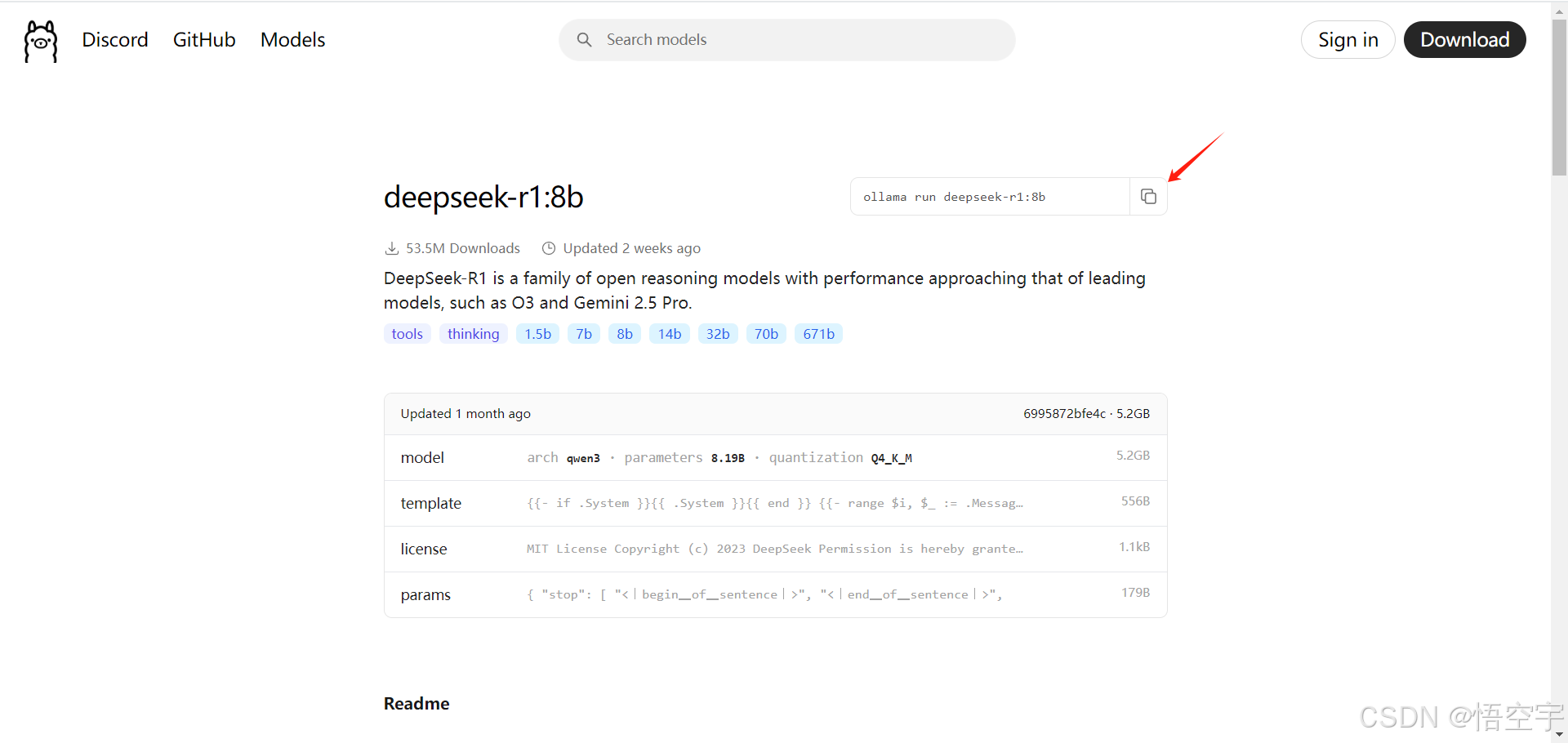Copy the ollama run command
This screenshot has height=743, width=1568.
coord(1148,197)
